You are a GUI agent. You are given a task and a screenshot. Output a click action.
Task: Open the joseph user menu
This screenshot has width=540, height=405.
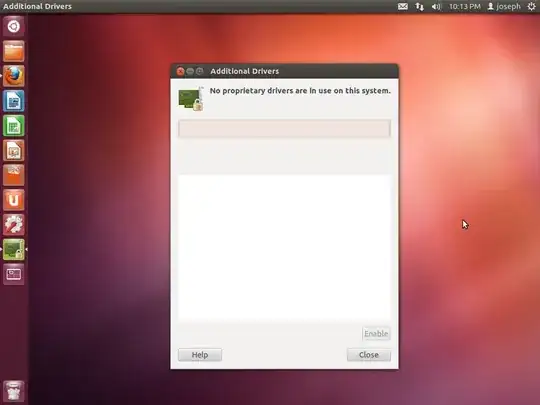click(504, 6)
